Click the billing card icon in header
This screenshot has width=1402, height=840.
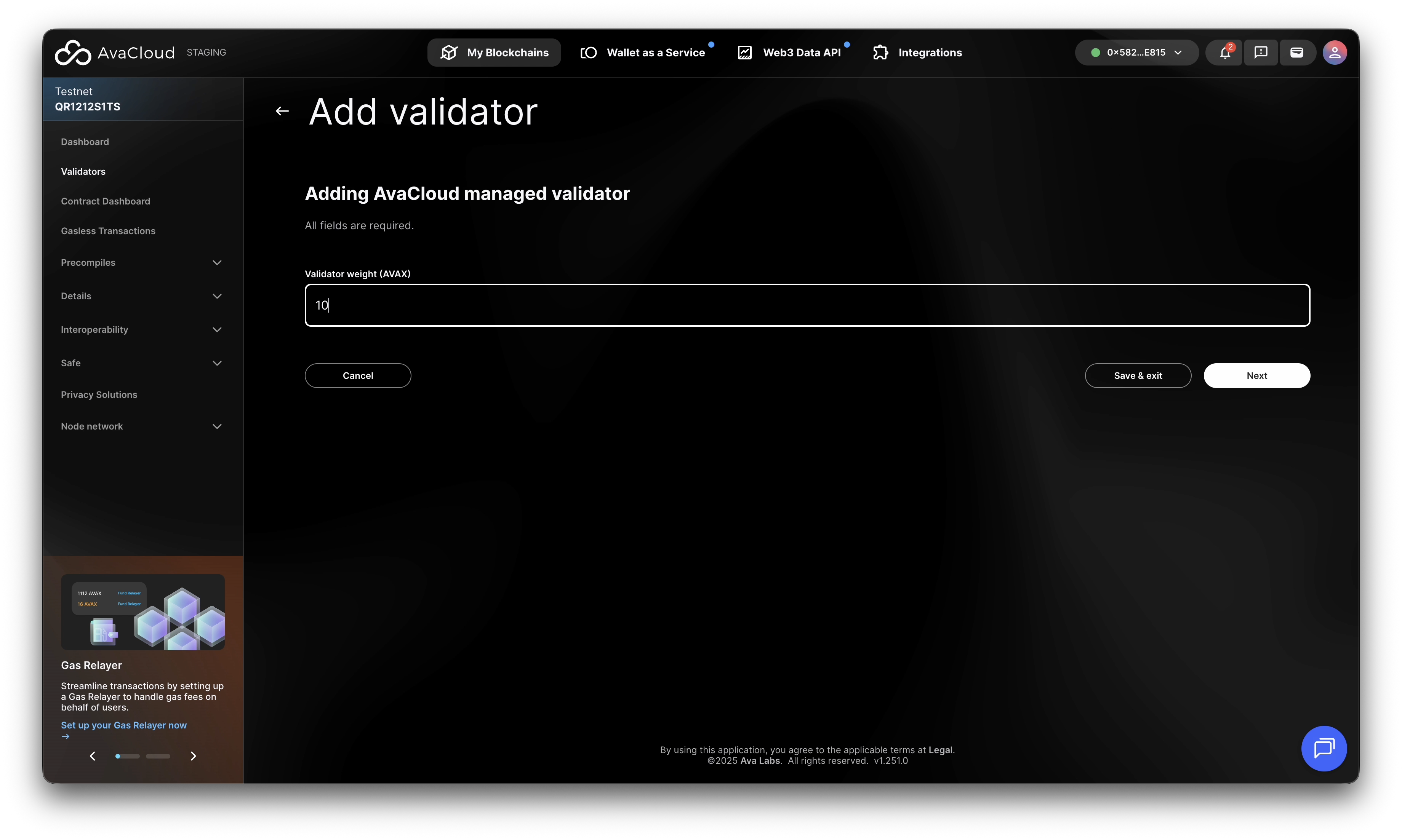tap(1297, 53)
